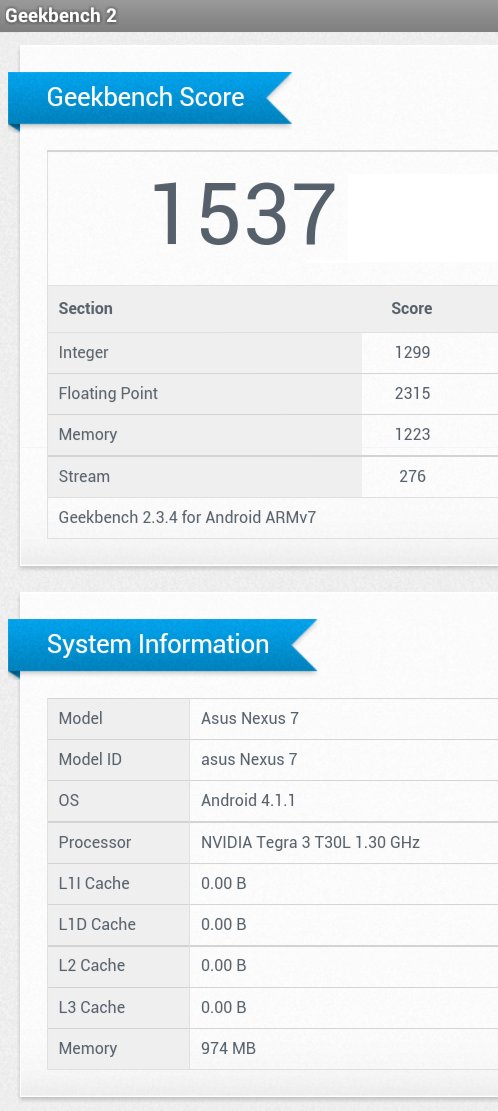The image size is (498, 1111).
Task: Select the Geekbench 2.3.4 version text
Action: coord(187,517)
